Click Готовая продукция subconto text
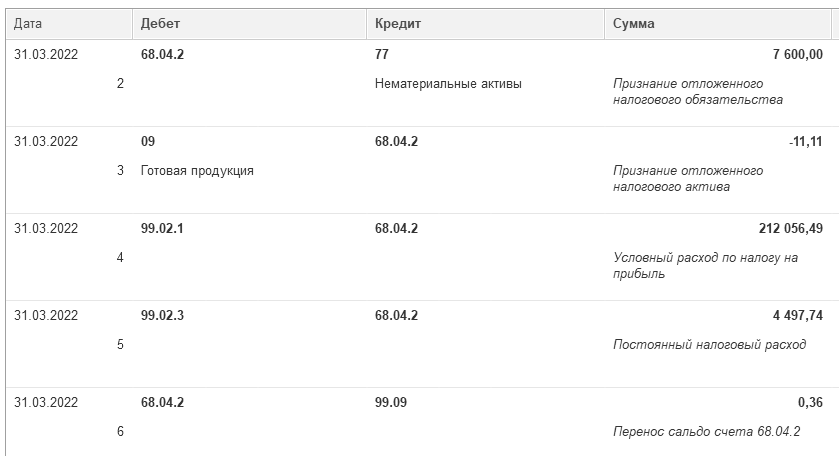The height and width of the screenshot is (456, 839). click(197, 171)
